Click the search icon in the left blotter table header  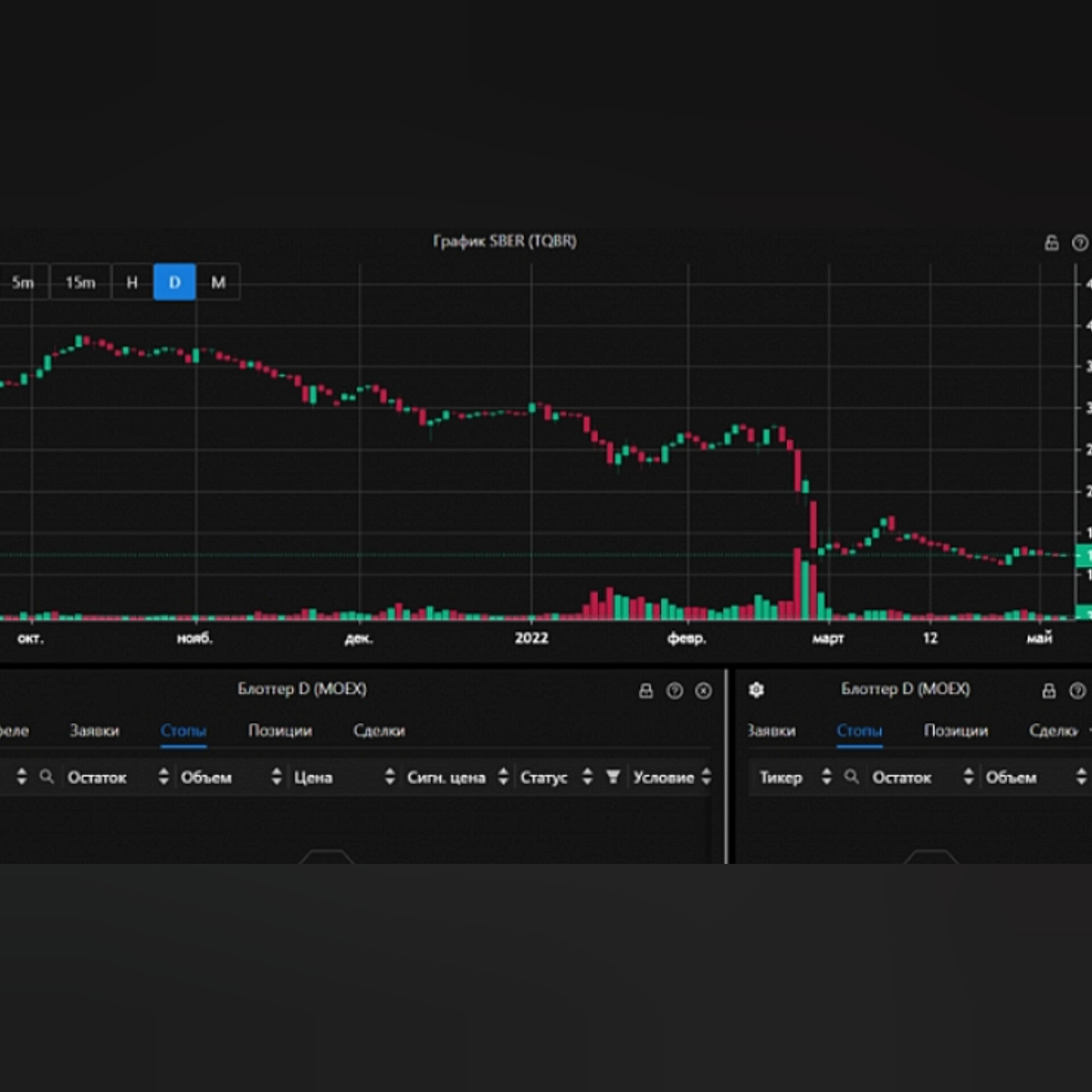(47, 776)
